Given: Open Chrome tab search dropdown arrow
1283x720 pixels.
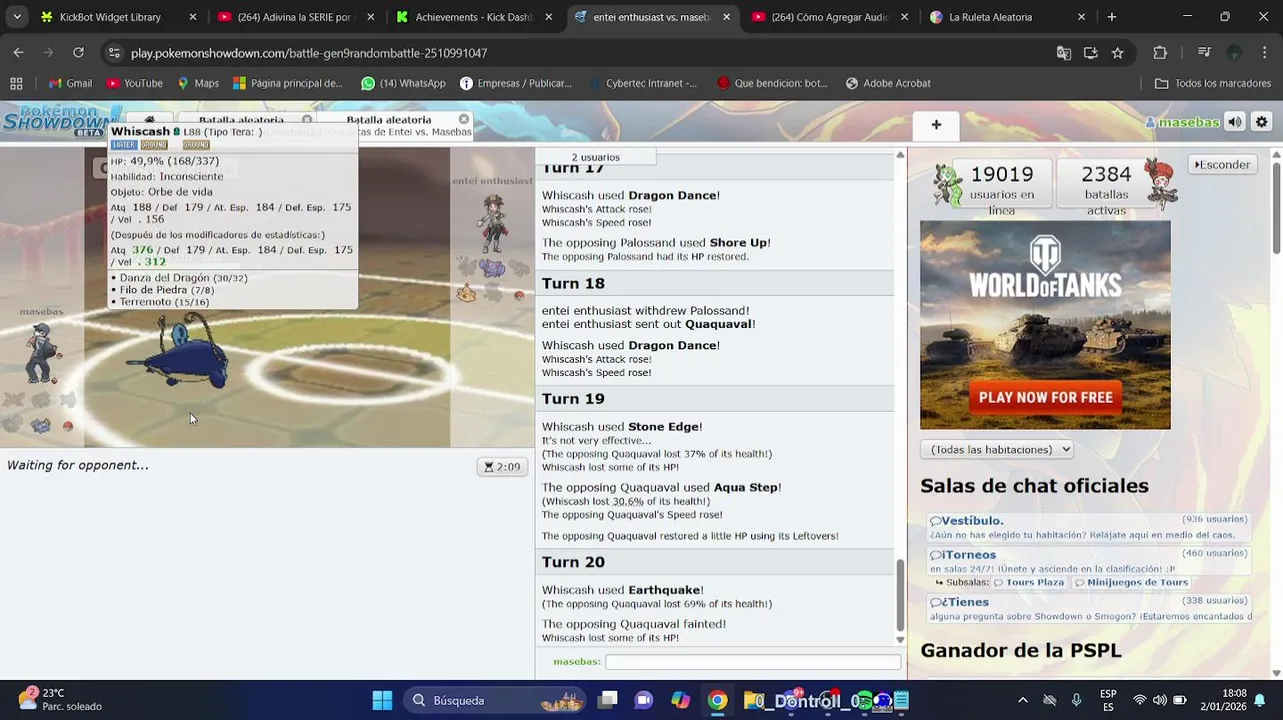Looking at the screenshot, I should point(16,17).
